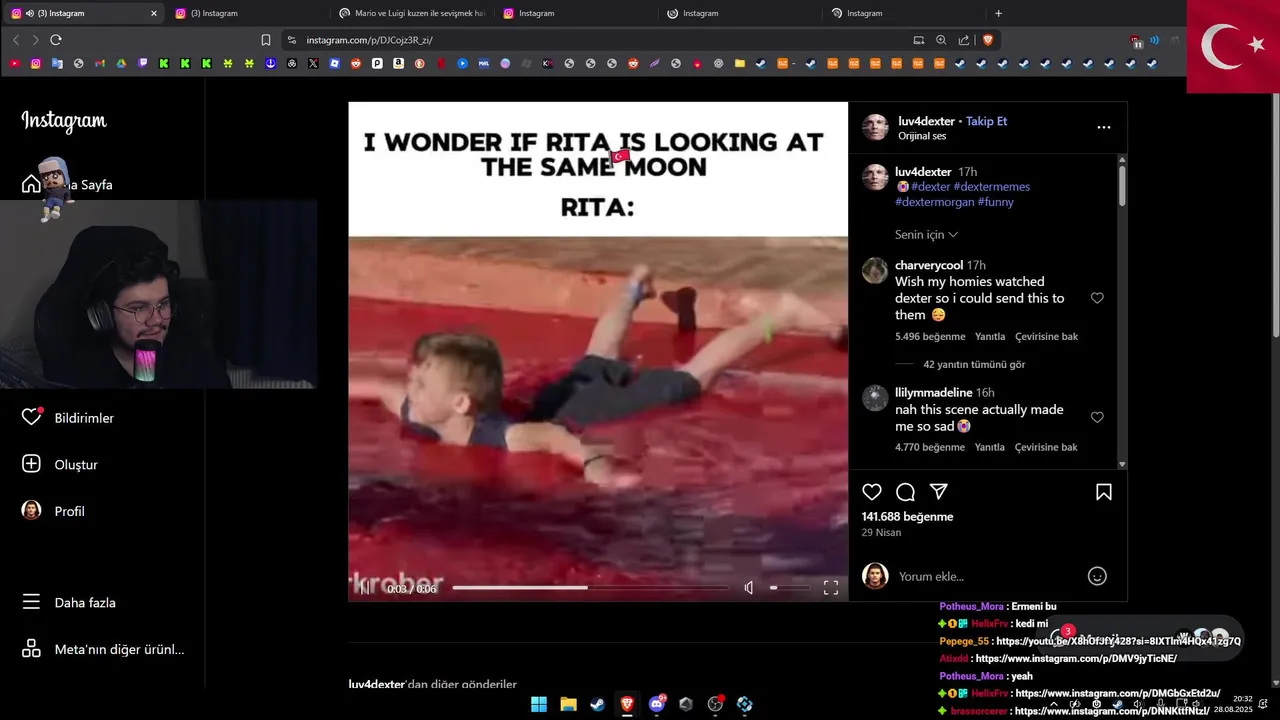The image size is (1280, 720).
Task: Open the Windows Start menu
Action: coord(539,704)
